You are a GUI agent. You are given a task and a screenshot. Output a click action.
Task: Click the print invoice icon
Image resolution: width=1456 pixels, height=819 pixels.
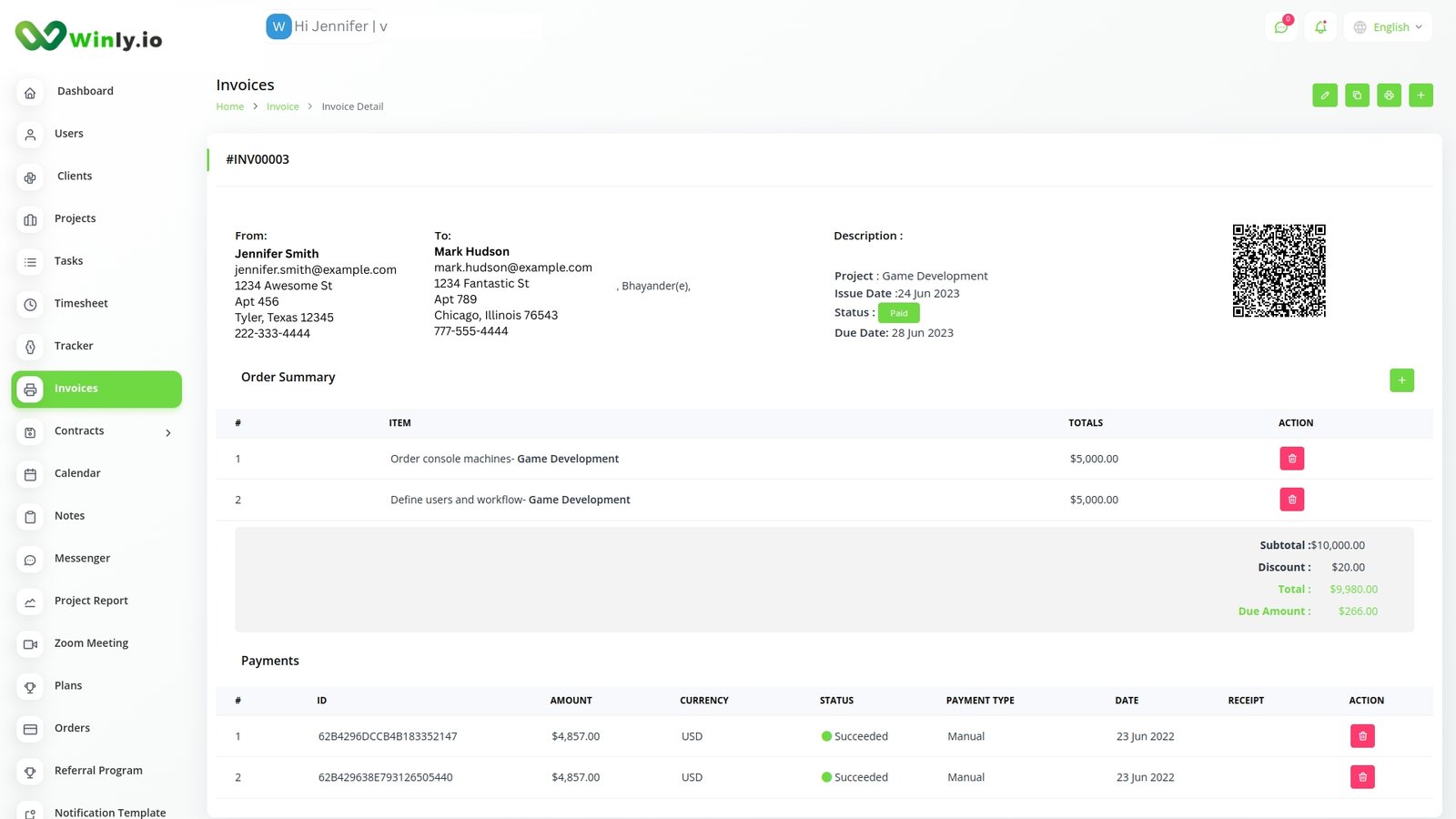click(1389, 96)
